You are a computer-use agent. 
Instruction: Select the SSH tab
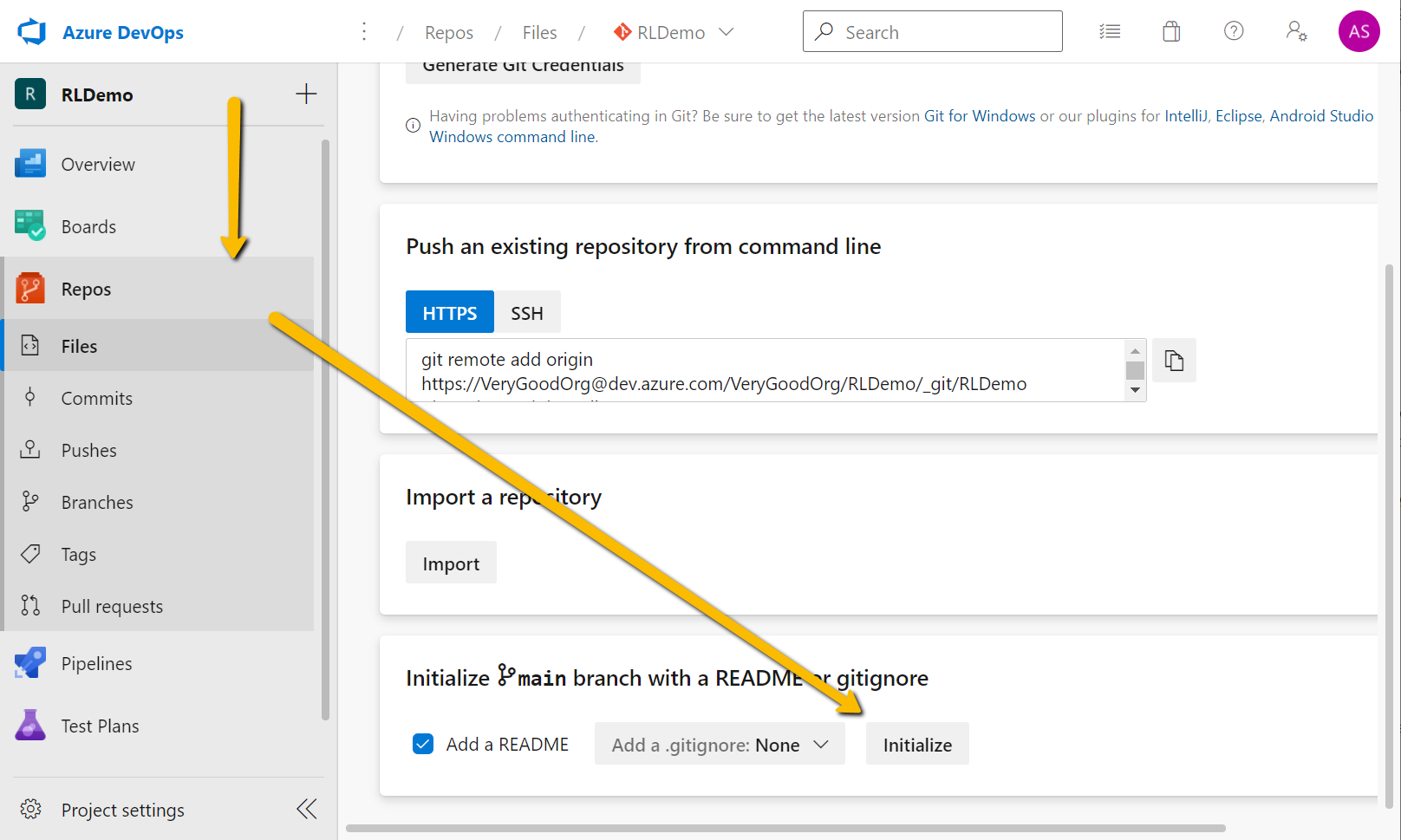(x=527, y=312)
